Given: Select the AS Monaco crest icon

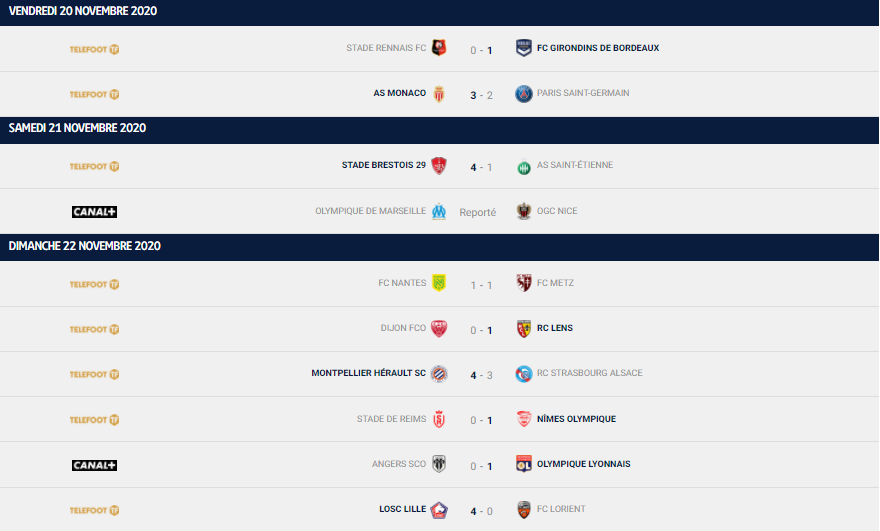Looking at the screenshot, I should click(x=439, y=94).
